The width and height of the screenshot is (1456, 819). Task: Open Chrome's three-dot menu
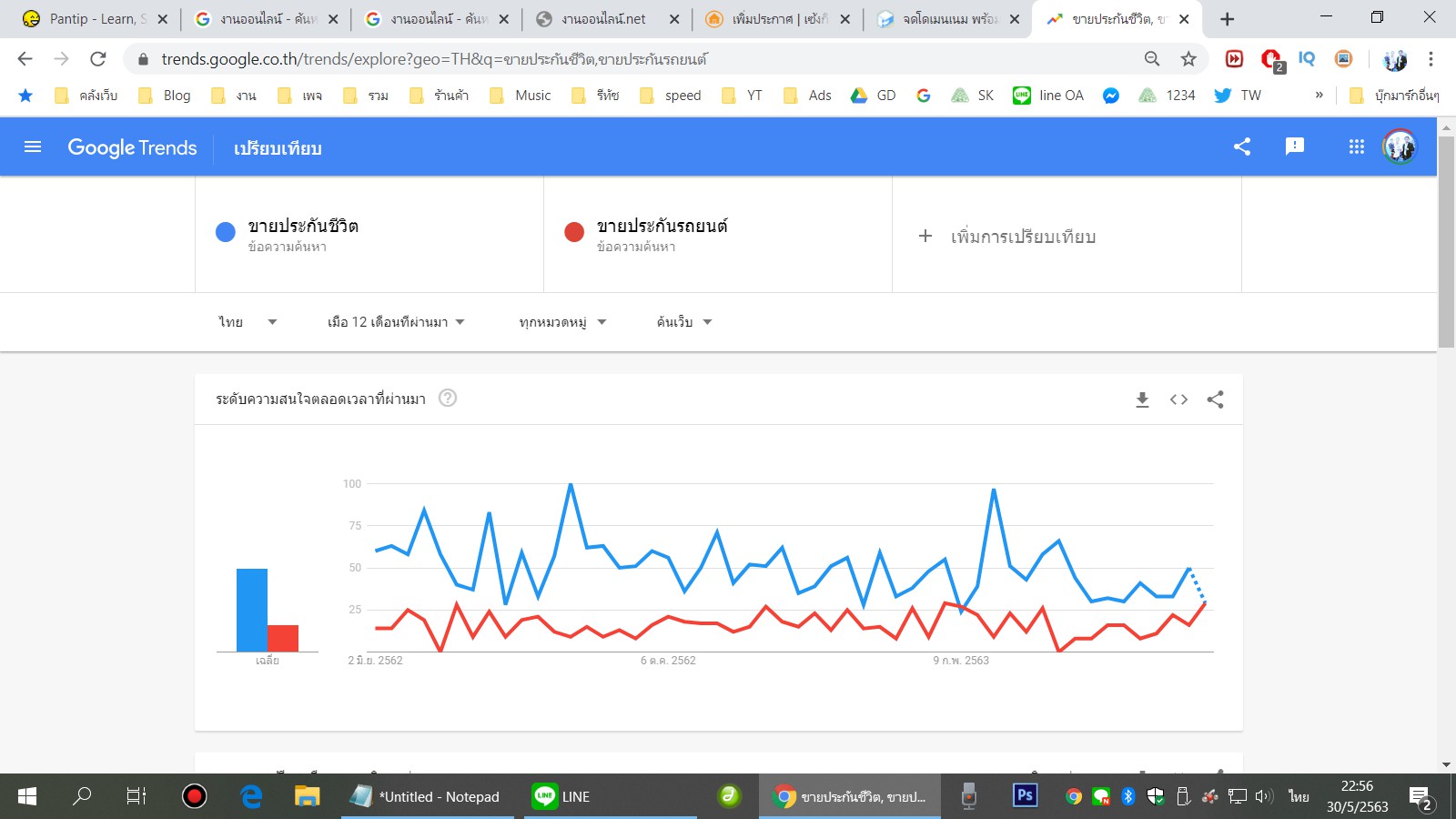click(1431, 59)
